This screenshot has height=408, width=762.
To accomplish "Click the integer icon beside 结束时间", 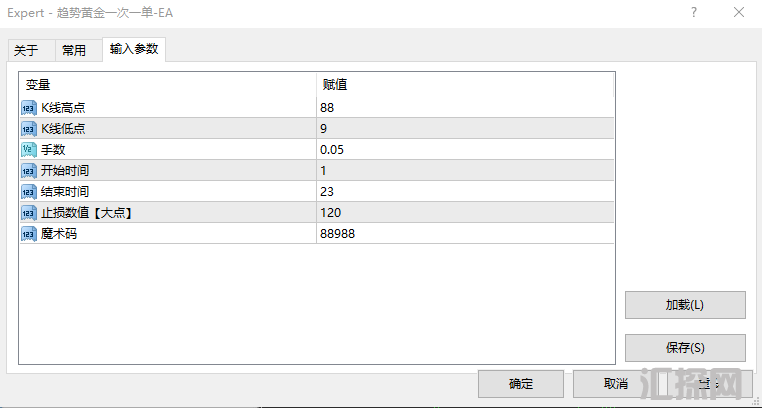I will [x=29, y=192].
